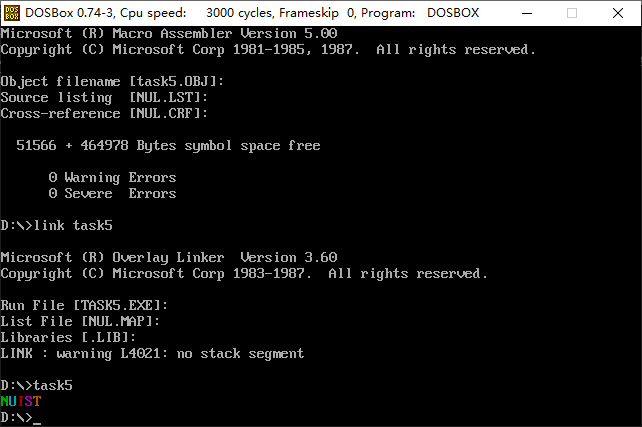Viewport: 642px width, 427px height.
Task: Click the colored NUIST output text
Action: pos(21,401)
